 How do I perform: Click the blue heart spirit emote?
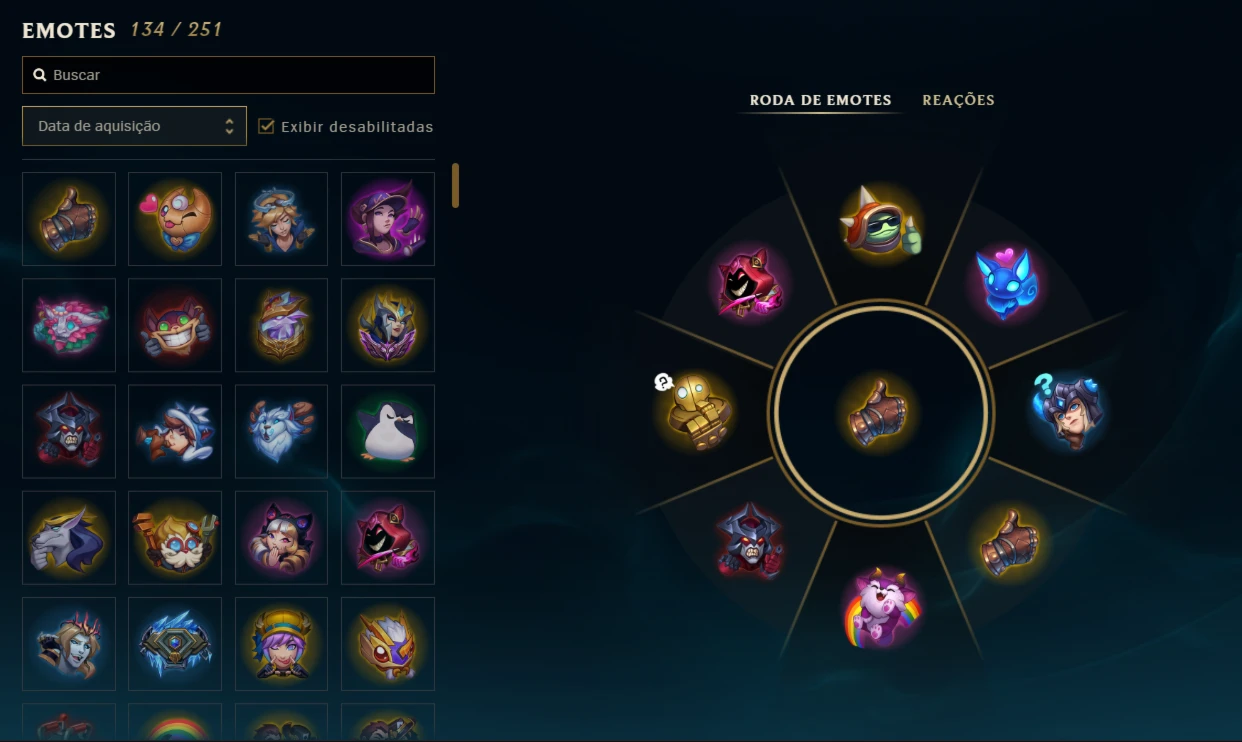point(1008,282)
